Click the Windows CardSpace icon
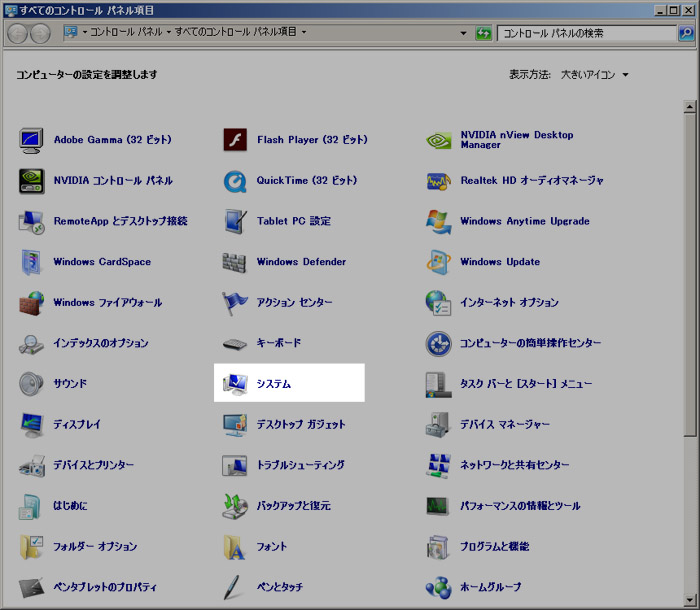 (x=31, y=262)
